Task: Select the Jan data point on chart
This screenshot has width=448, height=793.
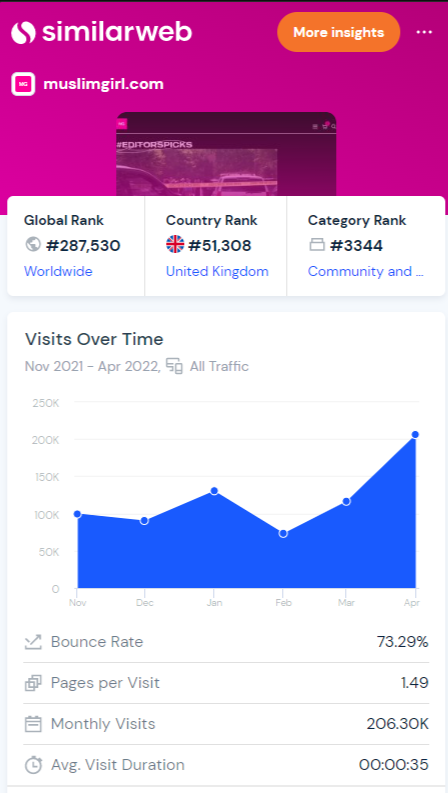Action: tap(214, 491)
